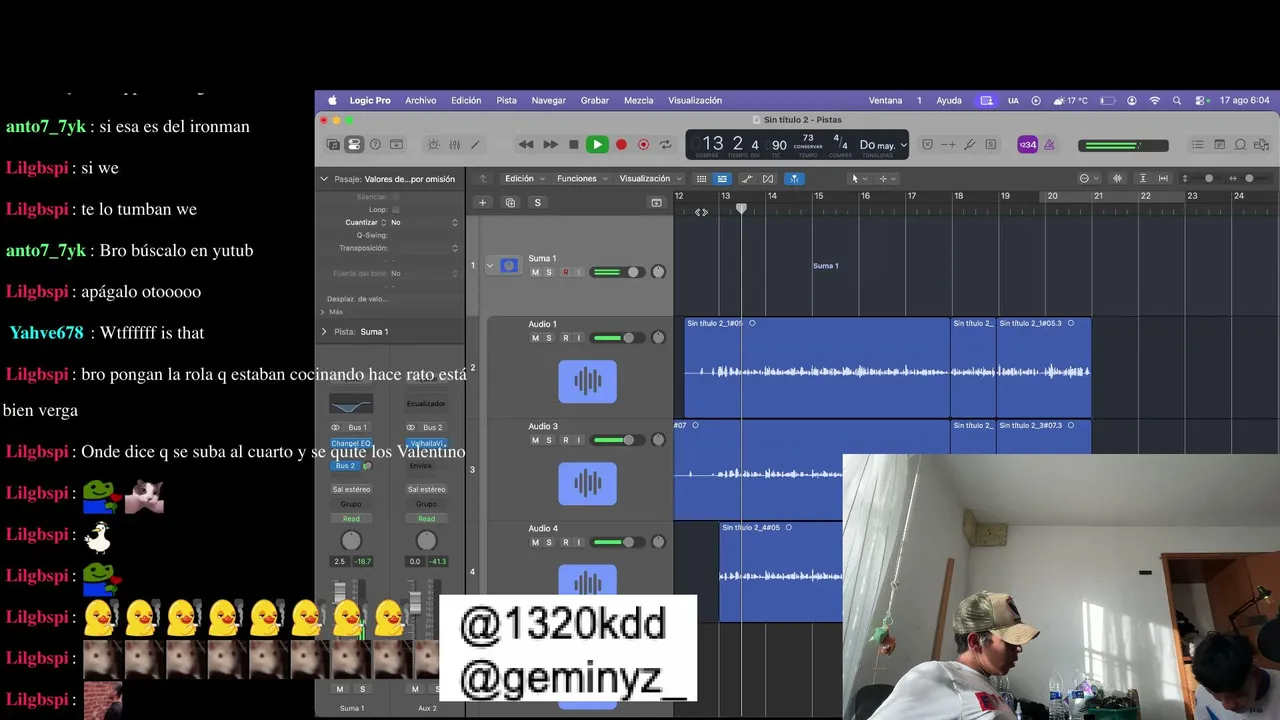Open Quick Help in the control bar
This screenshot has height=720, width=1280.
tap(375, 145)
